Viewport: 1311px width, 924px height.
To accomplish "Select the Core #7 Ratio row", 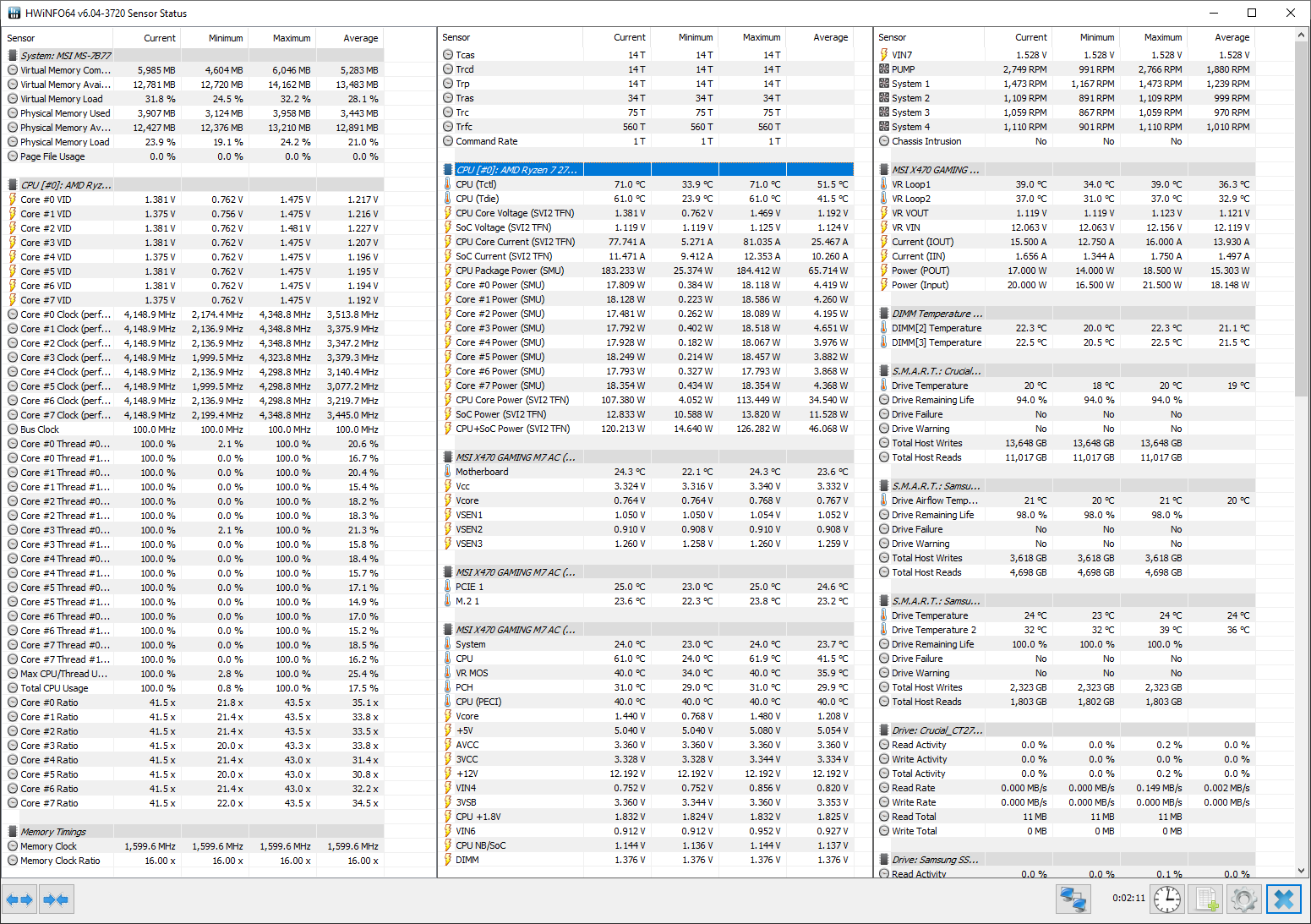I will tap(195, 803).
